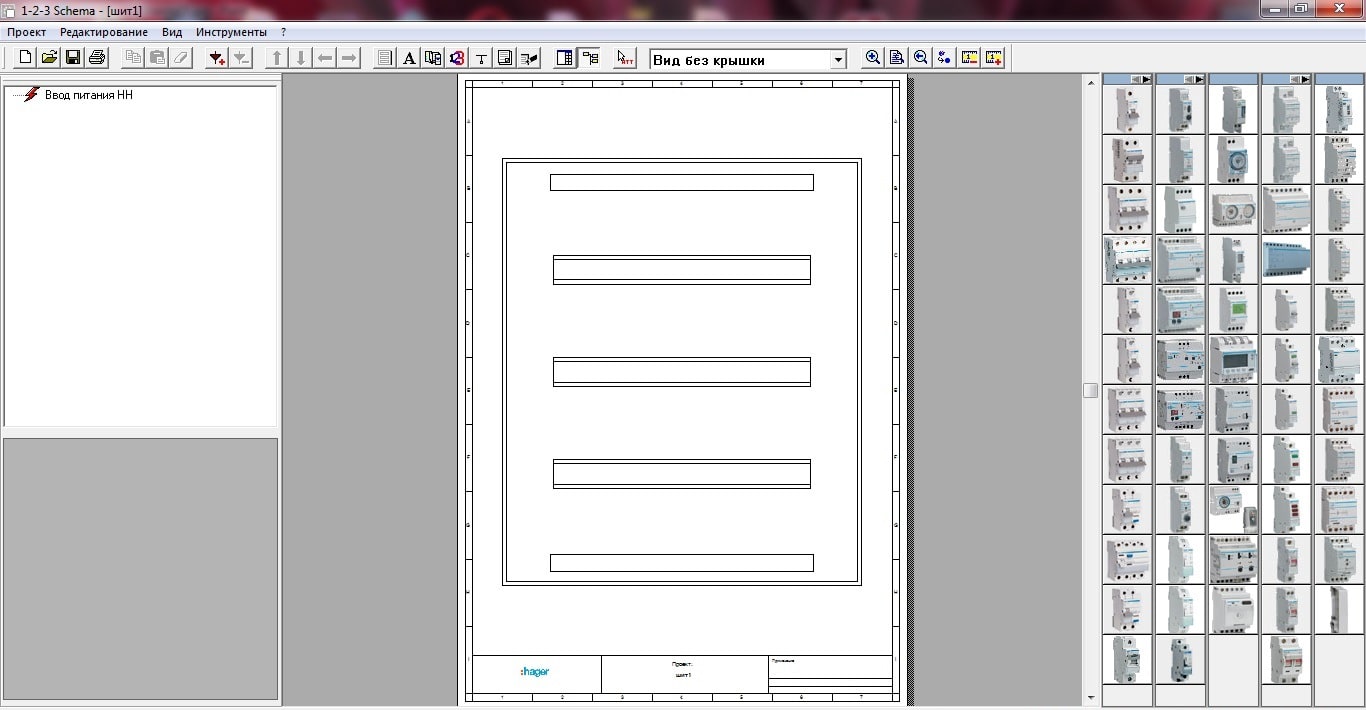This screenshot has width=1366, height=710.
Task: Click the red lightning-plus add icon
Action: point(216,58)
